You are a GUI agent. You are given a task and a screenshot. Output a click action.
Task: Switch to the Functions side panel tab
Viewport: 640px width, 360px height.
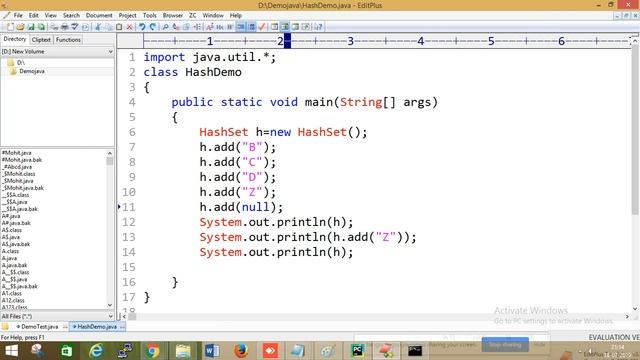tap(68, 40)
